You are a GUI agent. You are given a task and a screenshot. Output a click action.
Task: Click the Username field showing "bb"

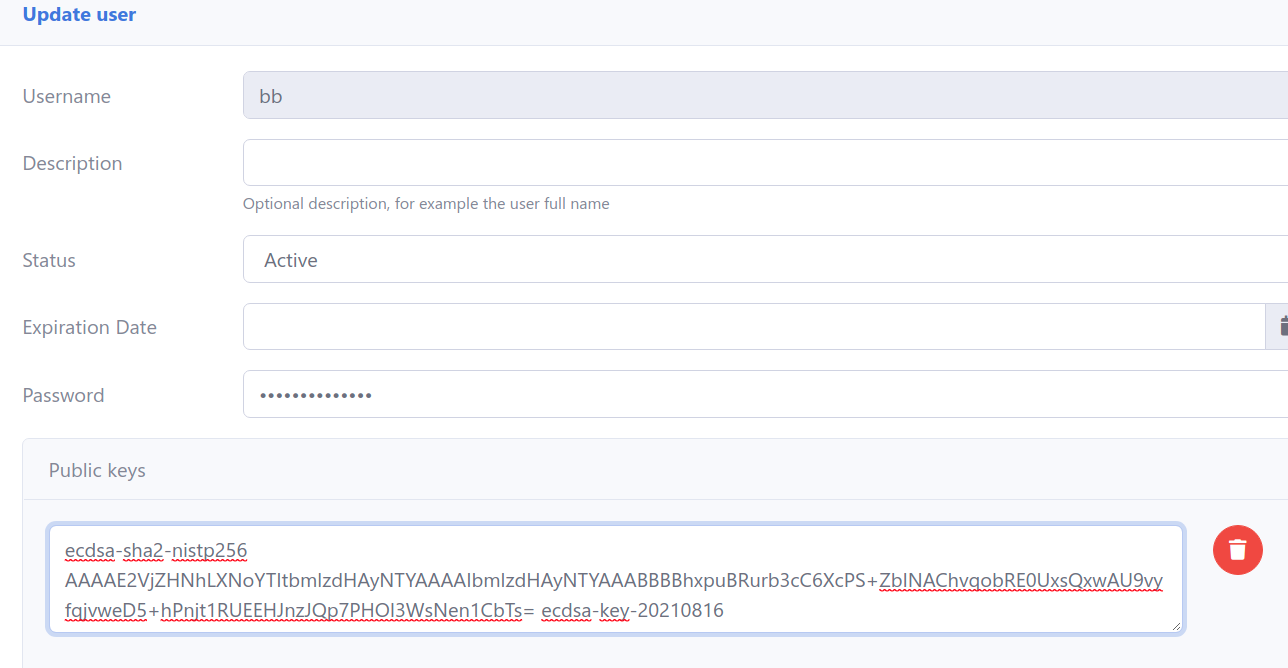pyautogui.click(x=700, y=95)
